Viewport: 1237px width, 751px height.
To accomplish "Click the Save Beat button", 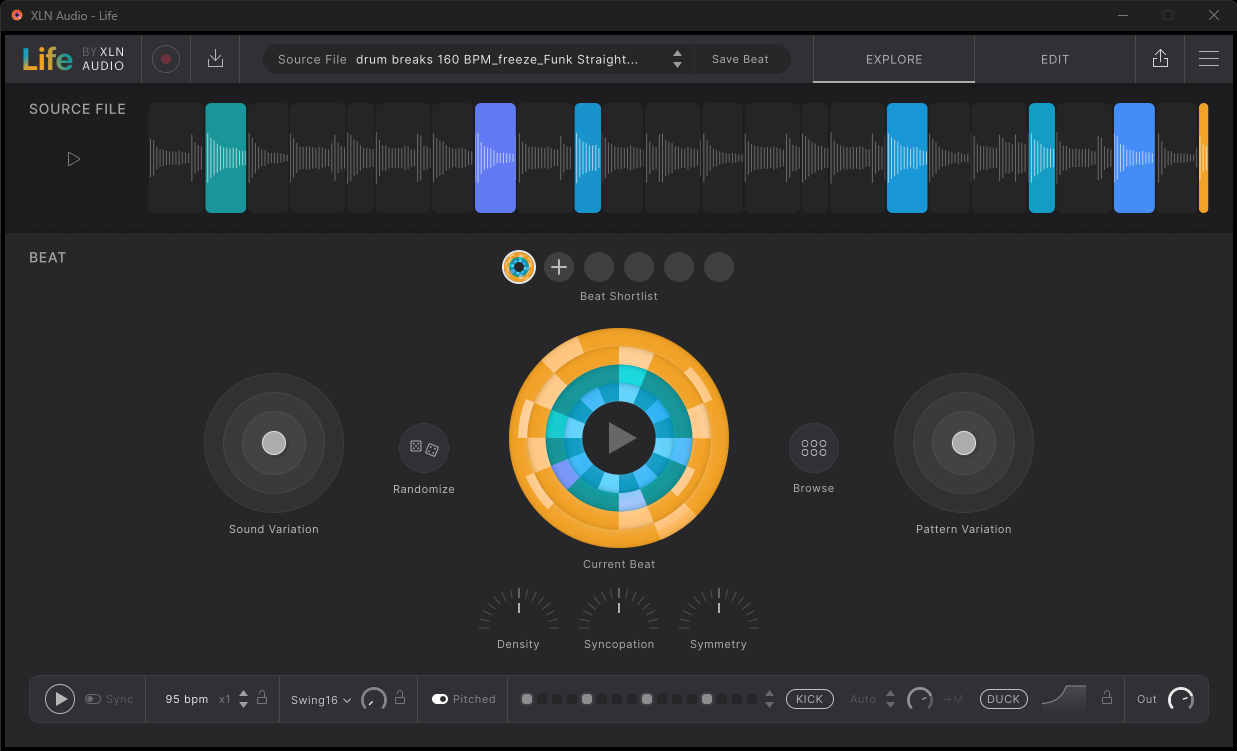I will point(742,59).
